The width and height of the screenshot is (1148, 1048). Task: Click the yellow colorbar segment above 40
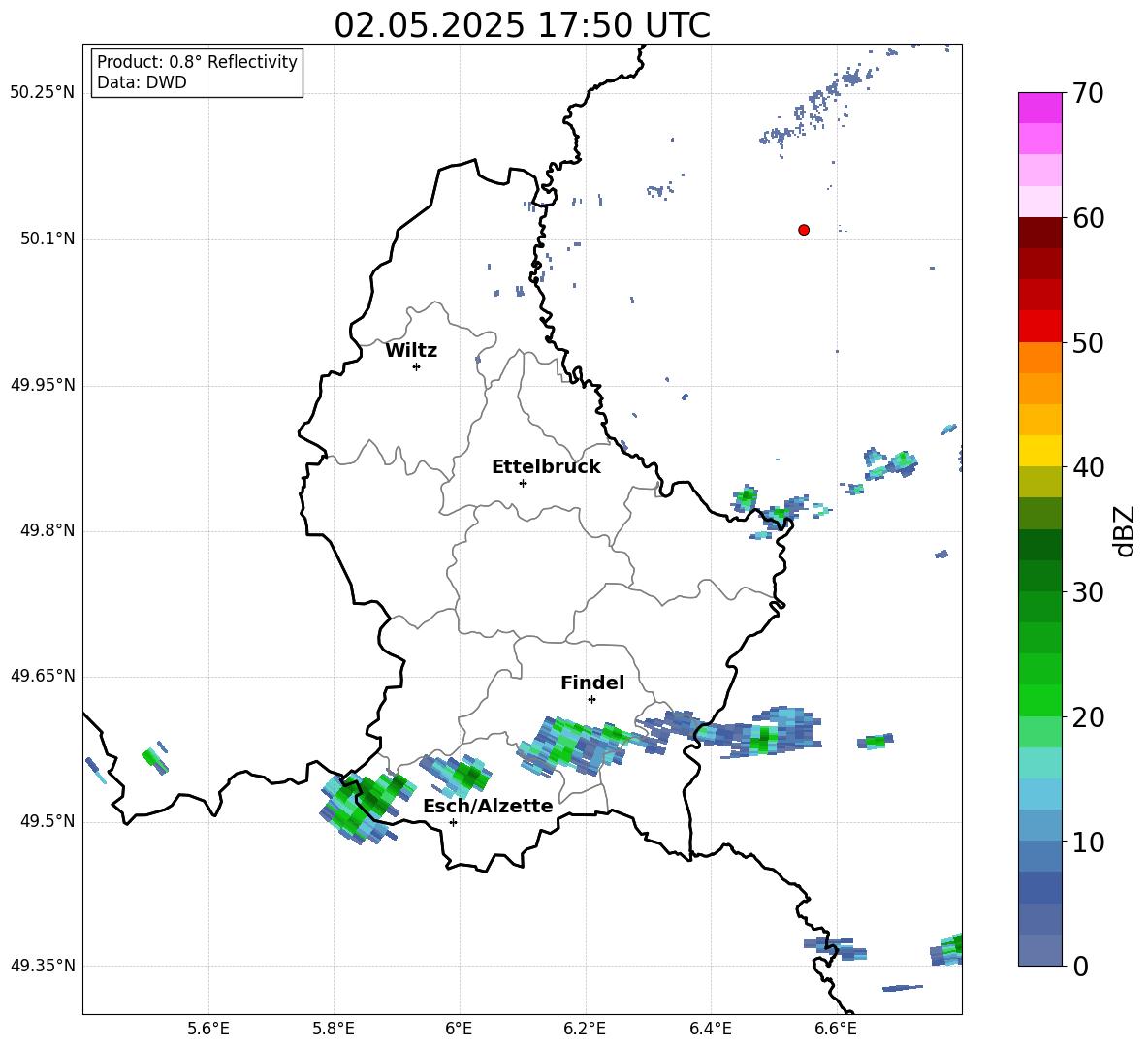point(1039,451)
